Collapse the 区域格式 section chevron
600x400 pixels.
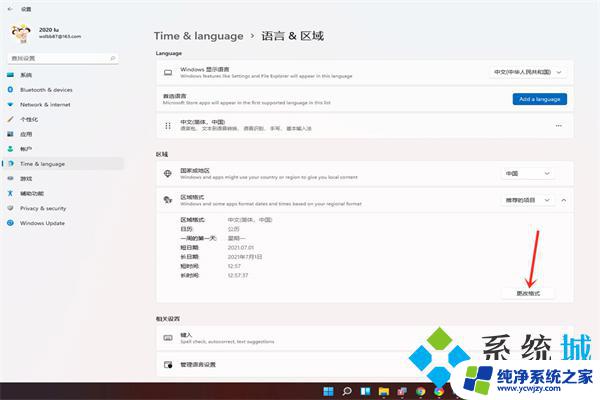562,200
